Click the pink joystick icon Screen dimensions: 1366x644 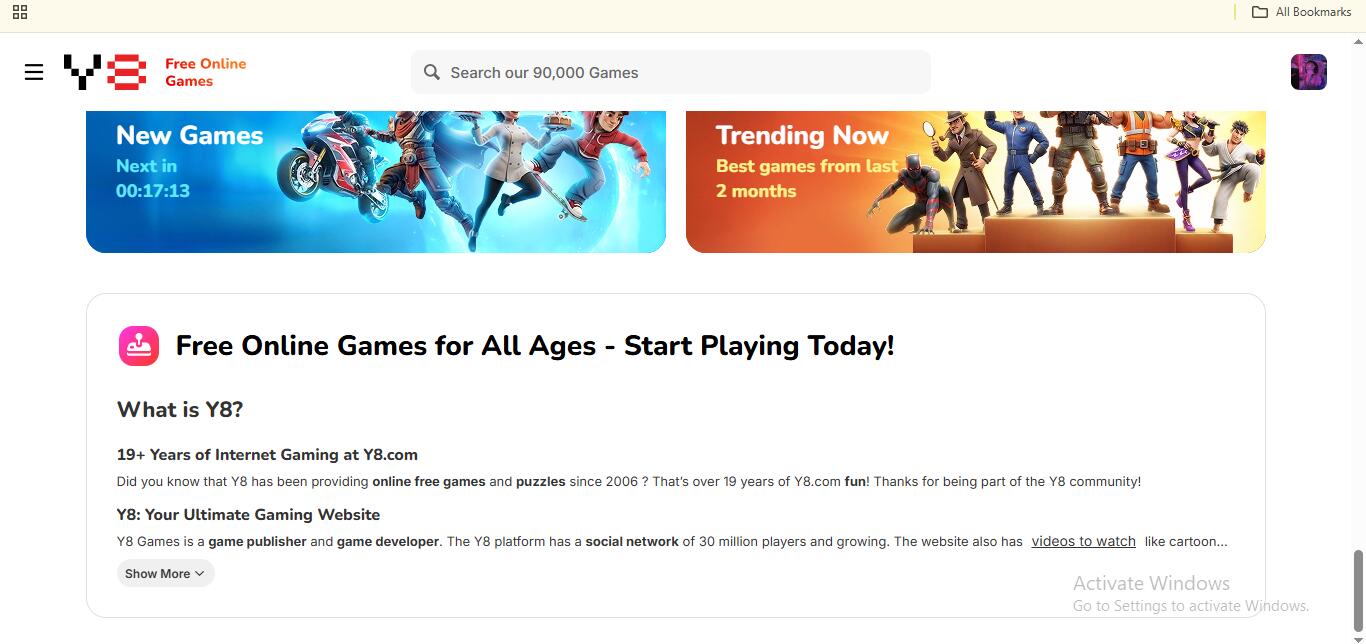pos(139,346)
